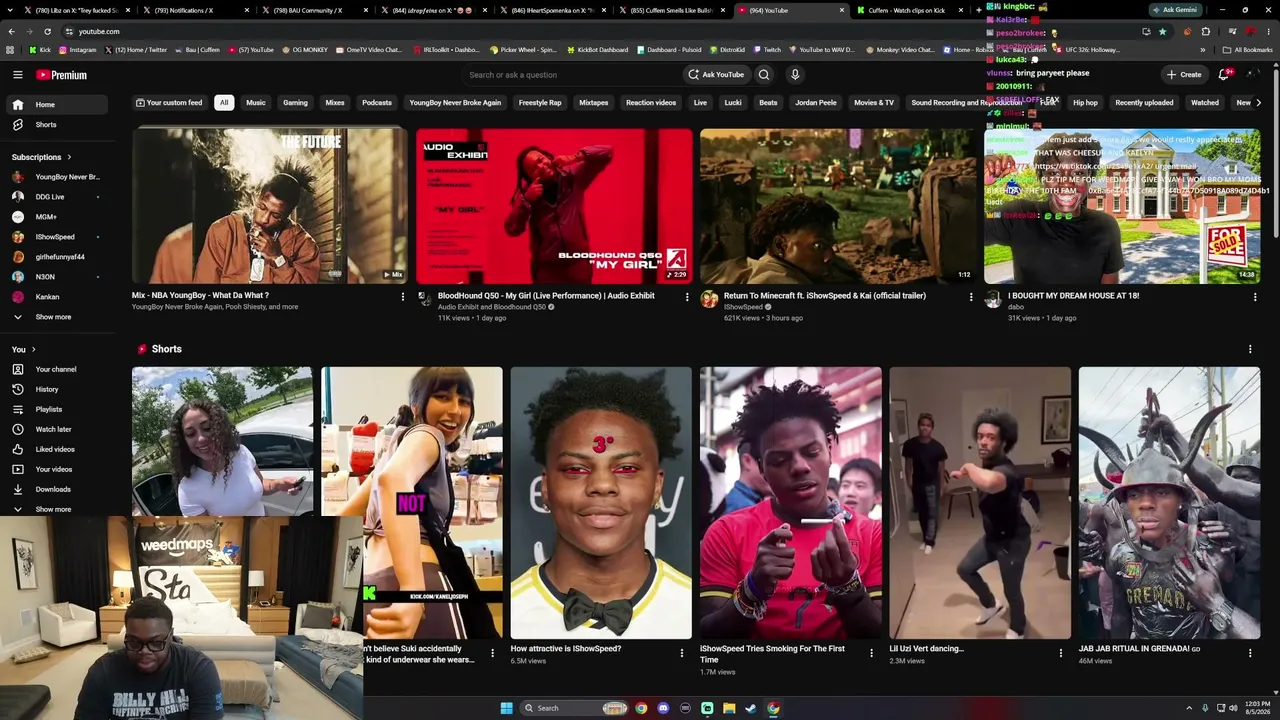Open Steam from the taskbar
The width and height of the screenshot is (1280, 720).
[751, 708]
